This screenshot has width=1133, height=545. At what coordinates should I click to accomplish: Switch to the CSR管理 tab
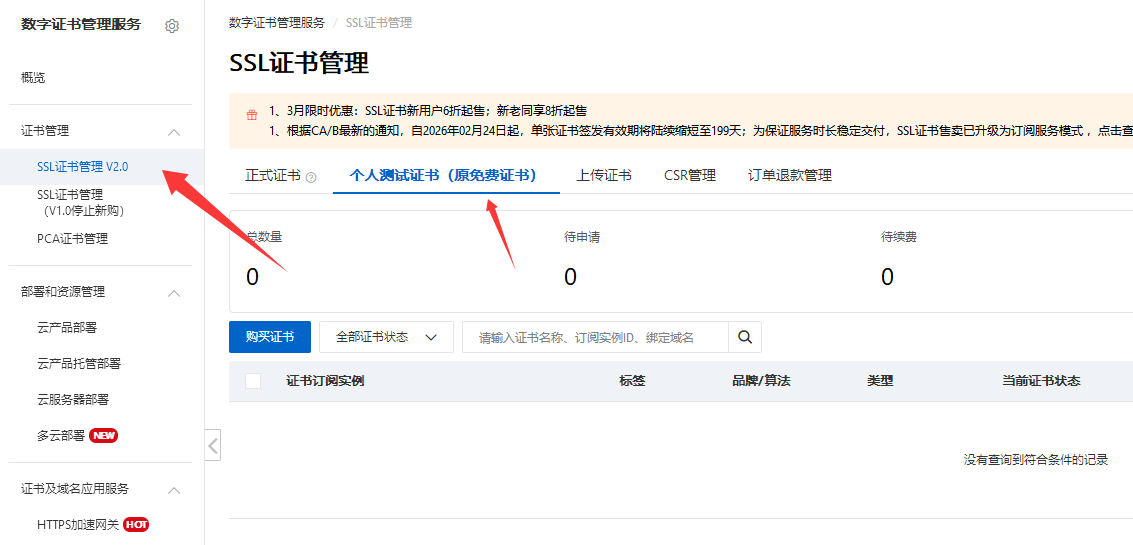[689, 175]
